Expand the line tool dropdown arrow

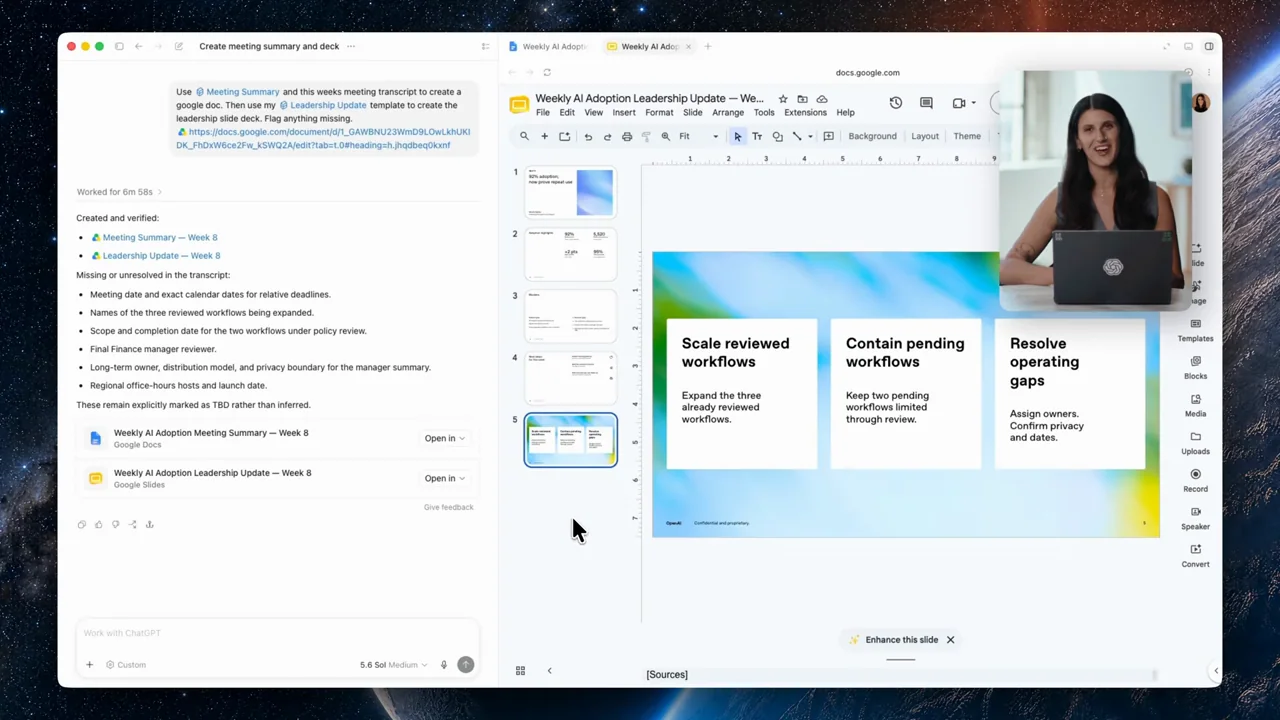(810, 136)
